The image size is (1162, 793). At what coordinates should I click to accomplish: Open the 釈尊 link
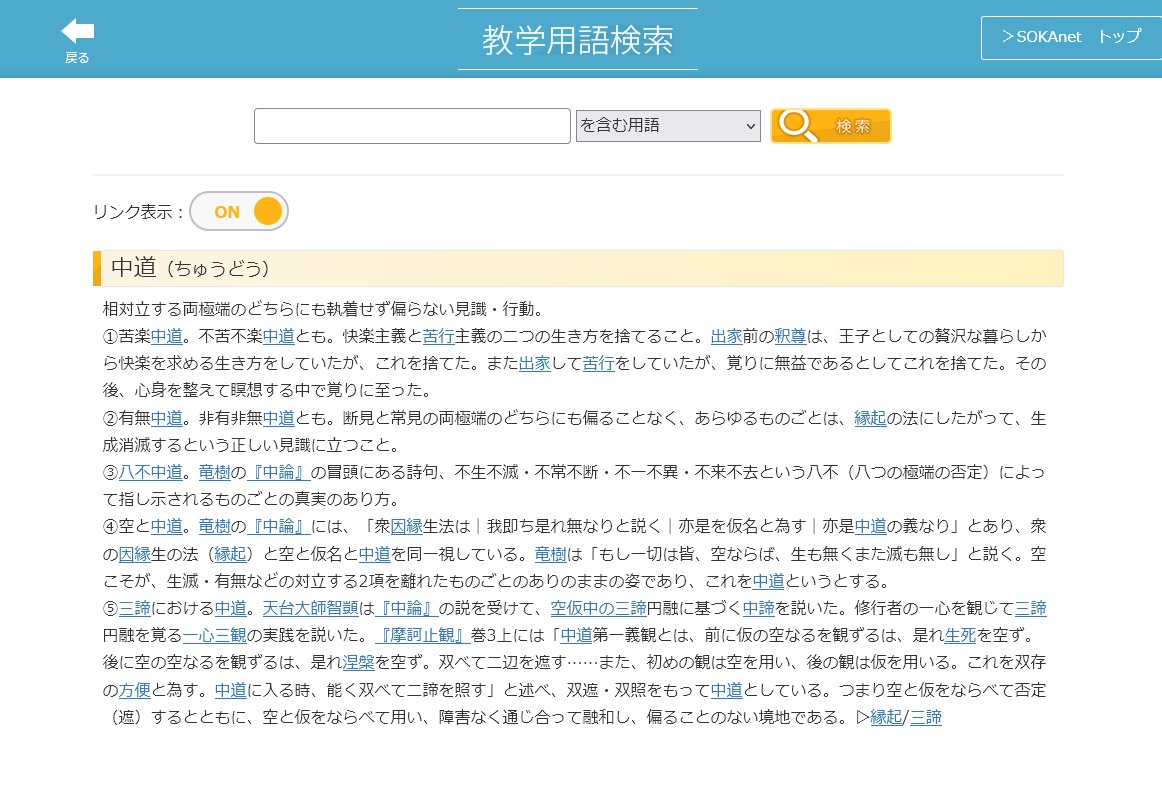point(790,336)
